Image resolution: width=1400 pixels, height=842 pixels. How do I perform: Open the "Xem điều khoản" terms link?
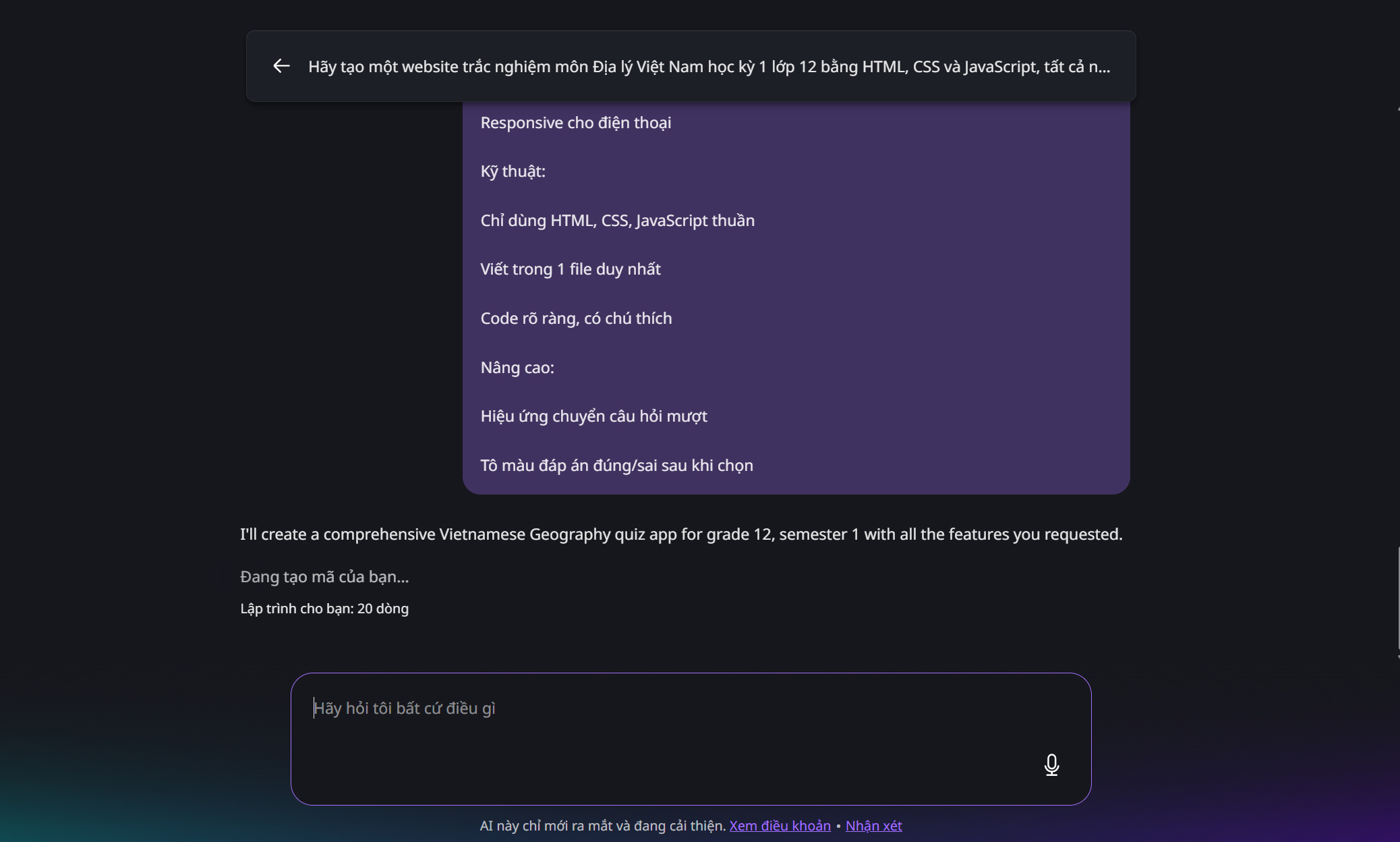780,826
